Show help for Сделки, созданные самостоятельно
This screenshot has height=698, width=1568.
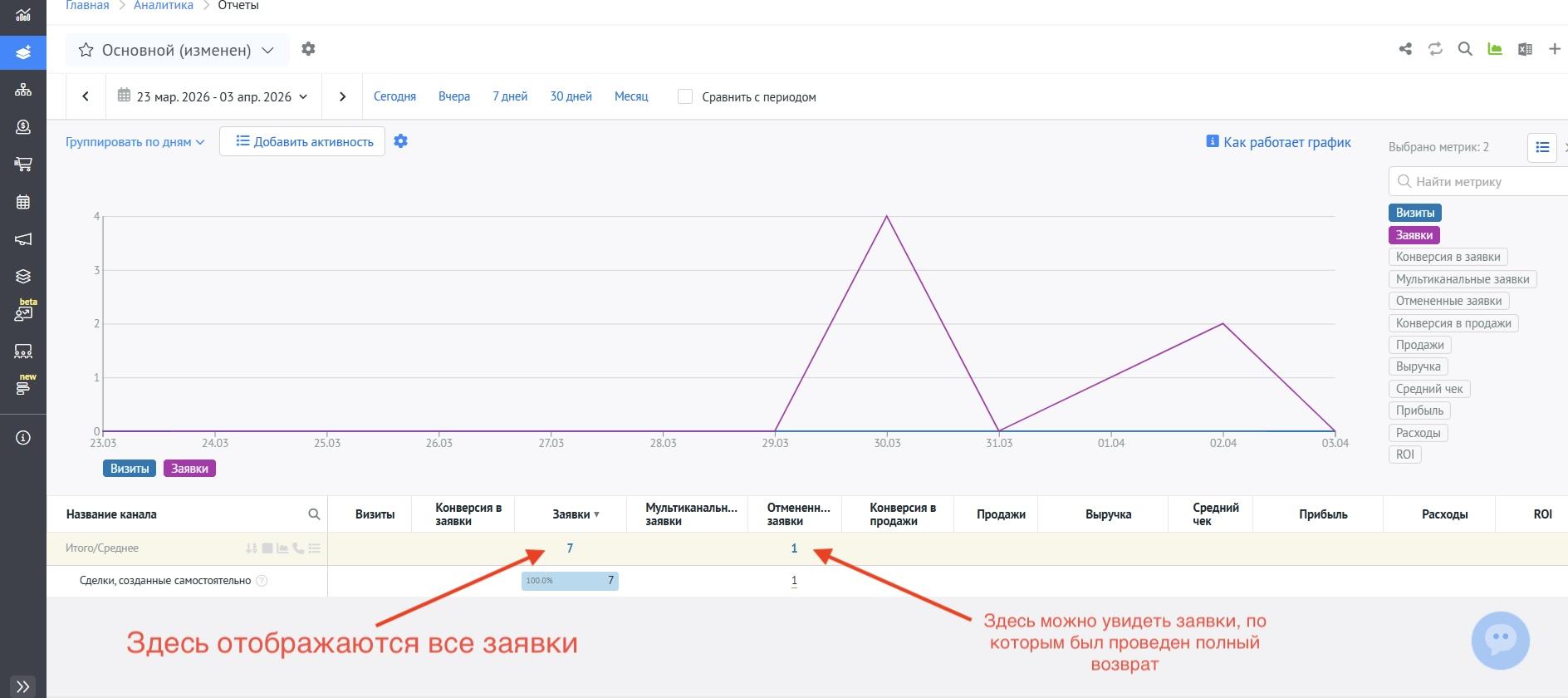point(262,581)
